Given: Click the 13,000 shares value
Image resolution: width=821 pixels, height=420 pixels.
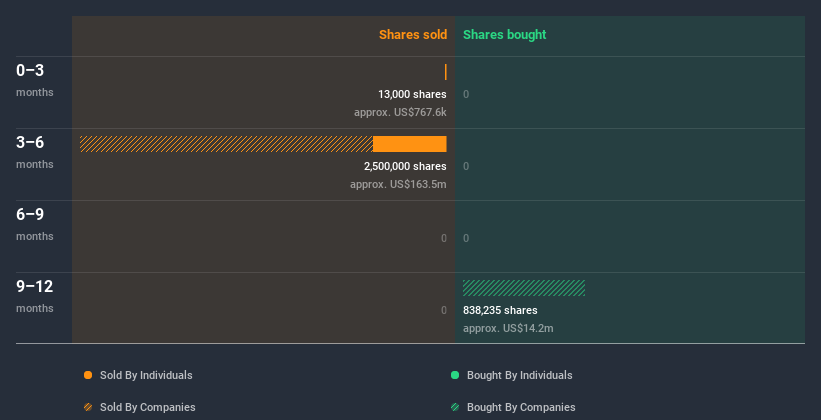Looking at the screenshot, I should coord(412,94).
